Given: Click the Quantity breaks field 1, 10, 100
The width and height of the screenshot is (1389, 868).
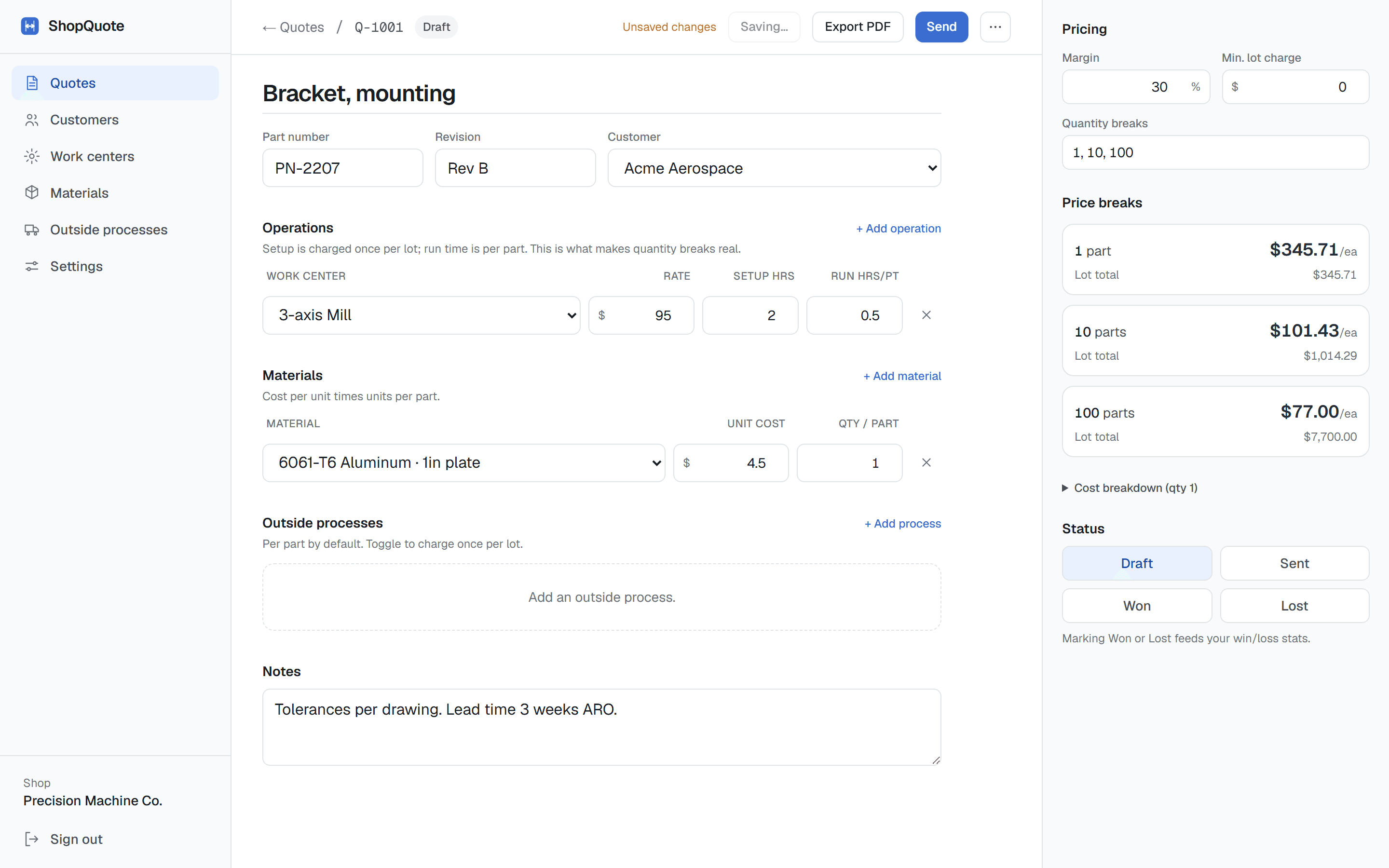Looking at the screenshot, I should tap(1216, 152).
